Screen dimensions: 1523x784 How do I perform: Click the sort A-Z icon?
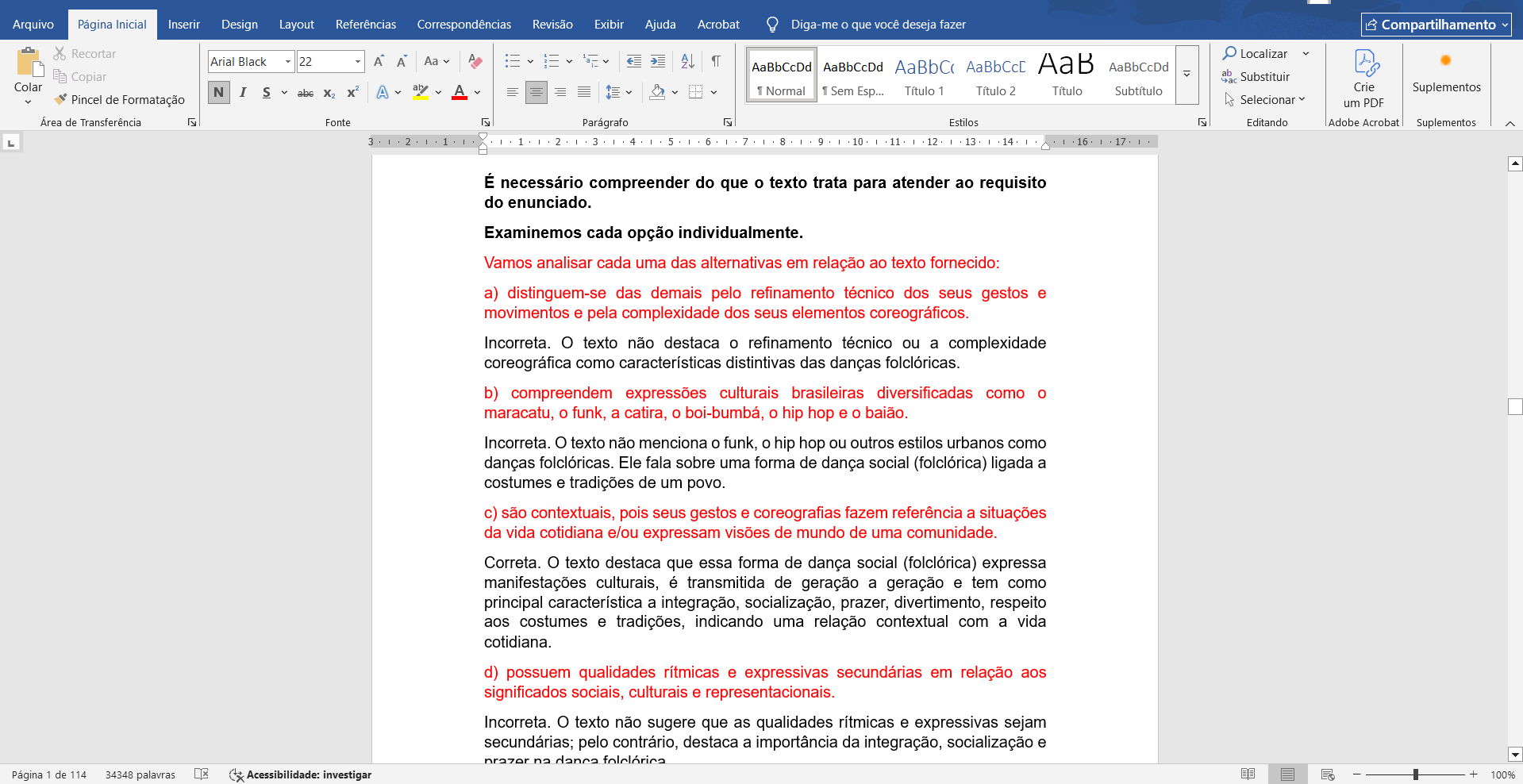point(688,61)
